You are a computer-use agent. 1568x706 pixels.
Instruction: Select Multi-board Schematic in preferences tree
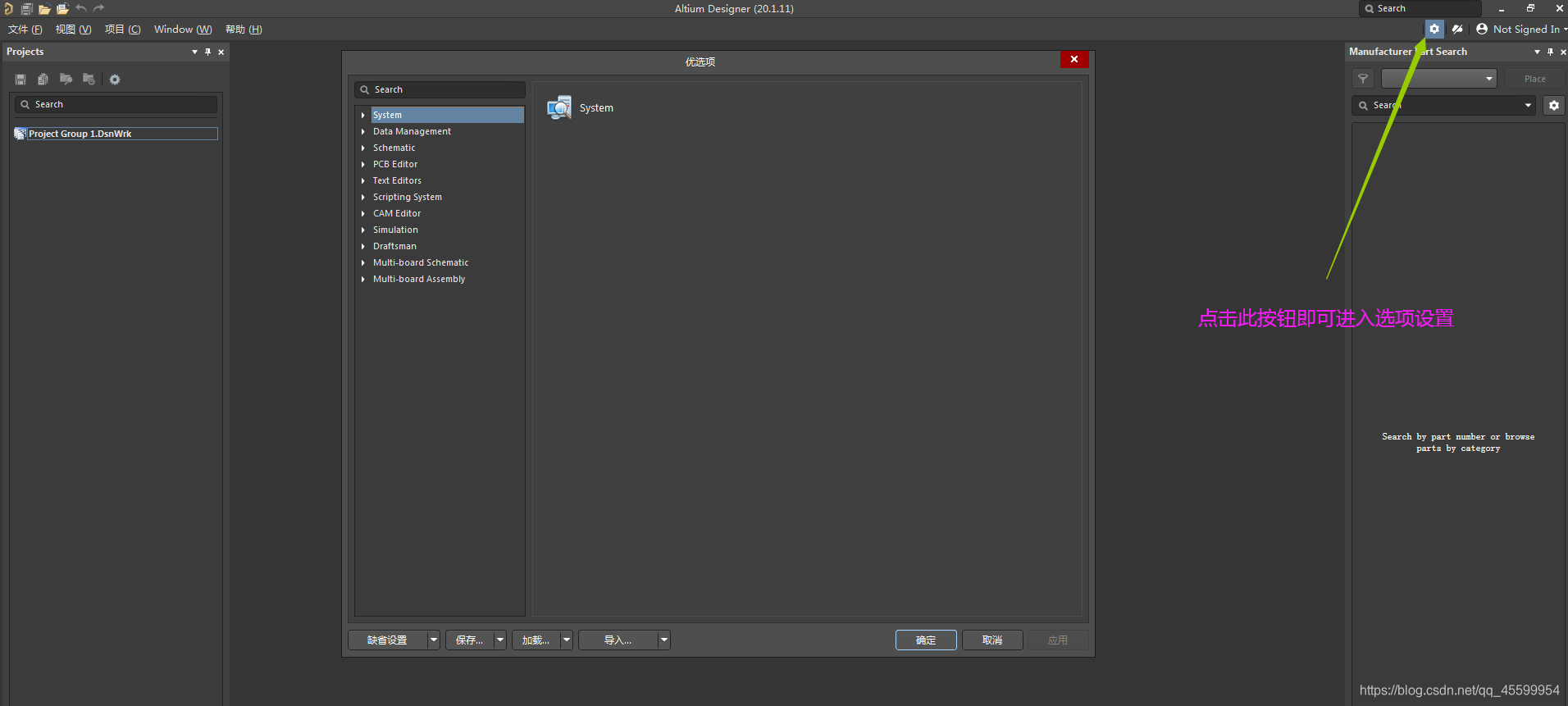421,262
